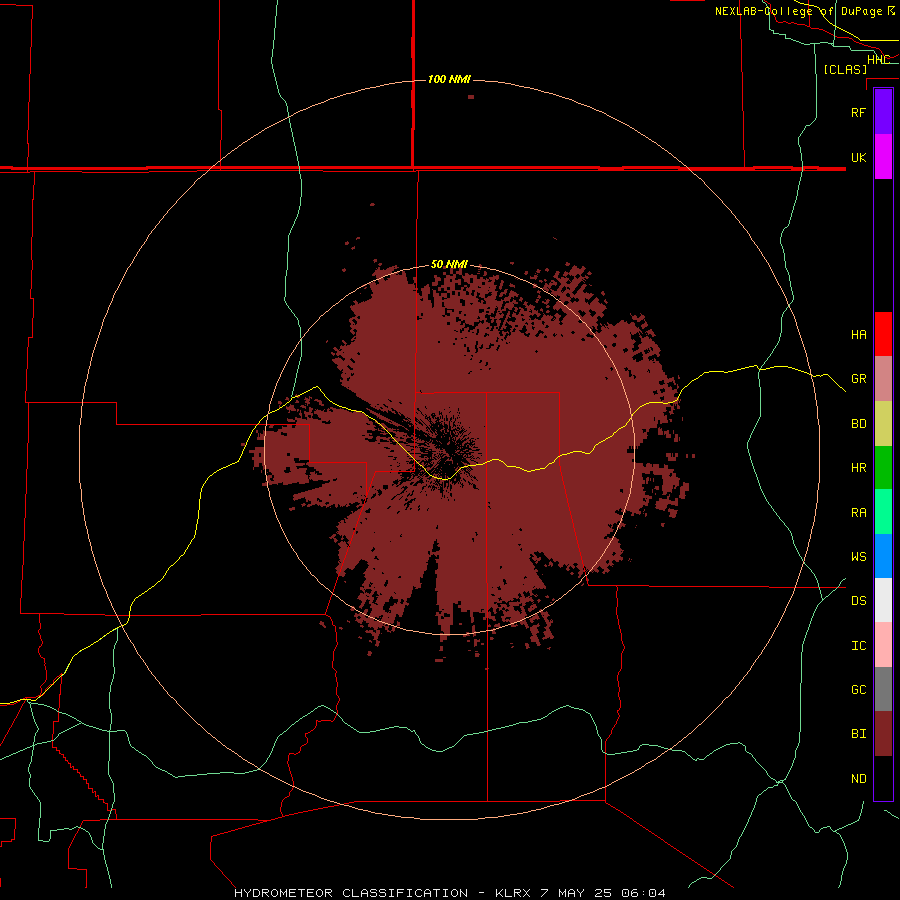
Task: Click the ND legend label
Action: [858, 778]
